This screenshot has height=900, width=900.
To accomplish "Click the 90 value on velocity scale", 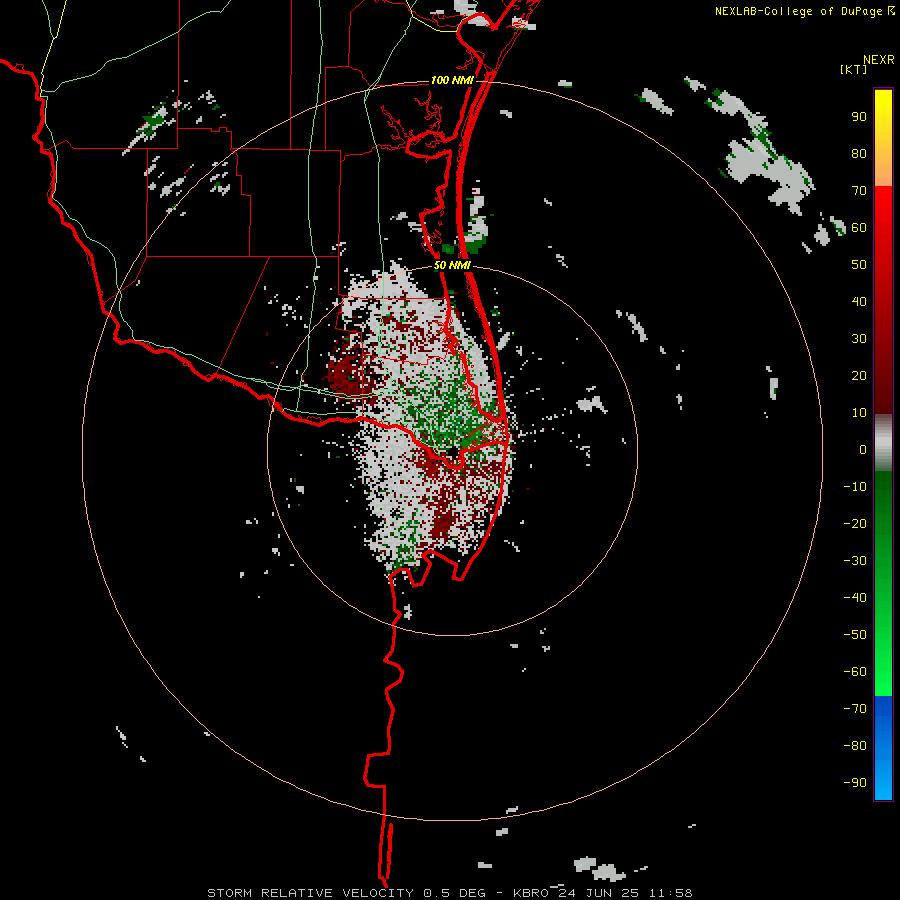I will click(x=859, y=117).
